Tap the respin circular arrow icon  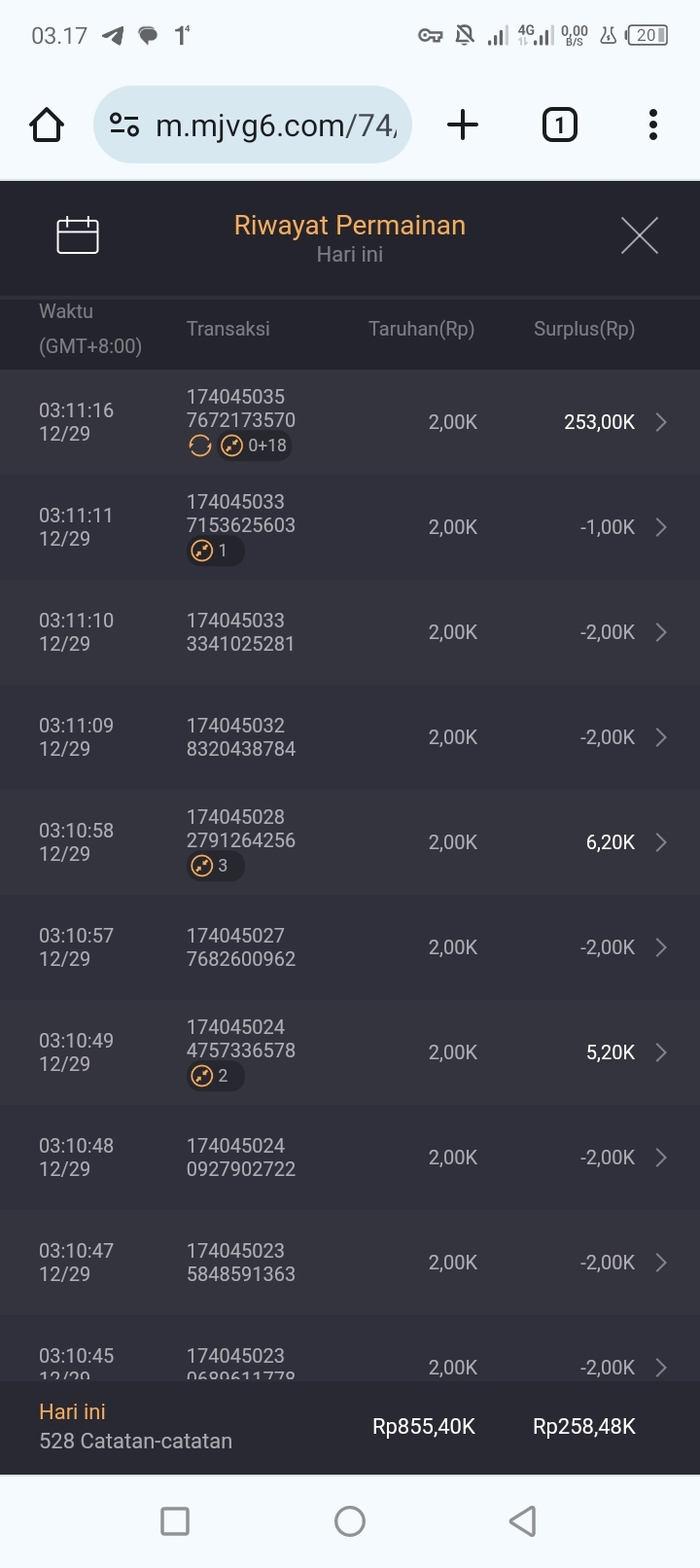click(200, 445)
